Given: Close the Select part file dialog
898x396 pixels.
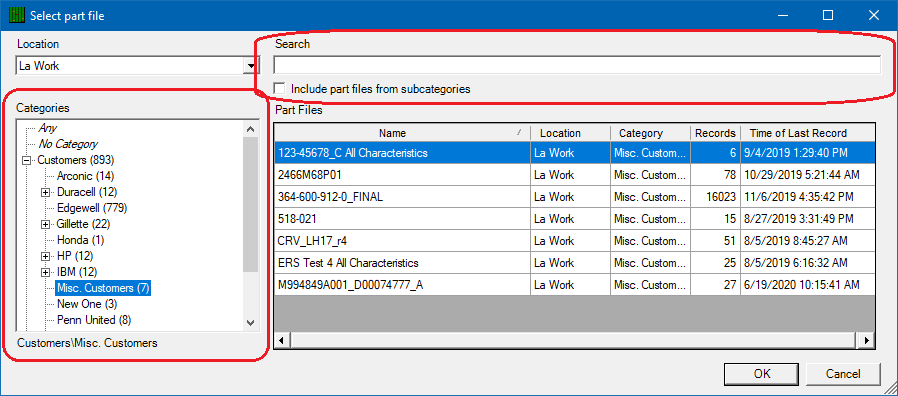Looking at the screenshot, I should pos(873,15).
